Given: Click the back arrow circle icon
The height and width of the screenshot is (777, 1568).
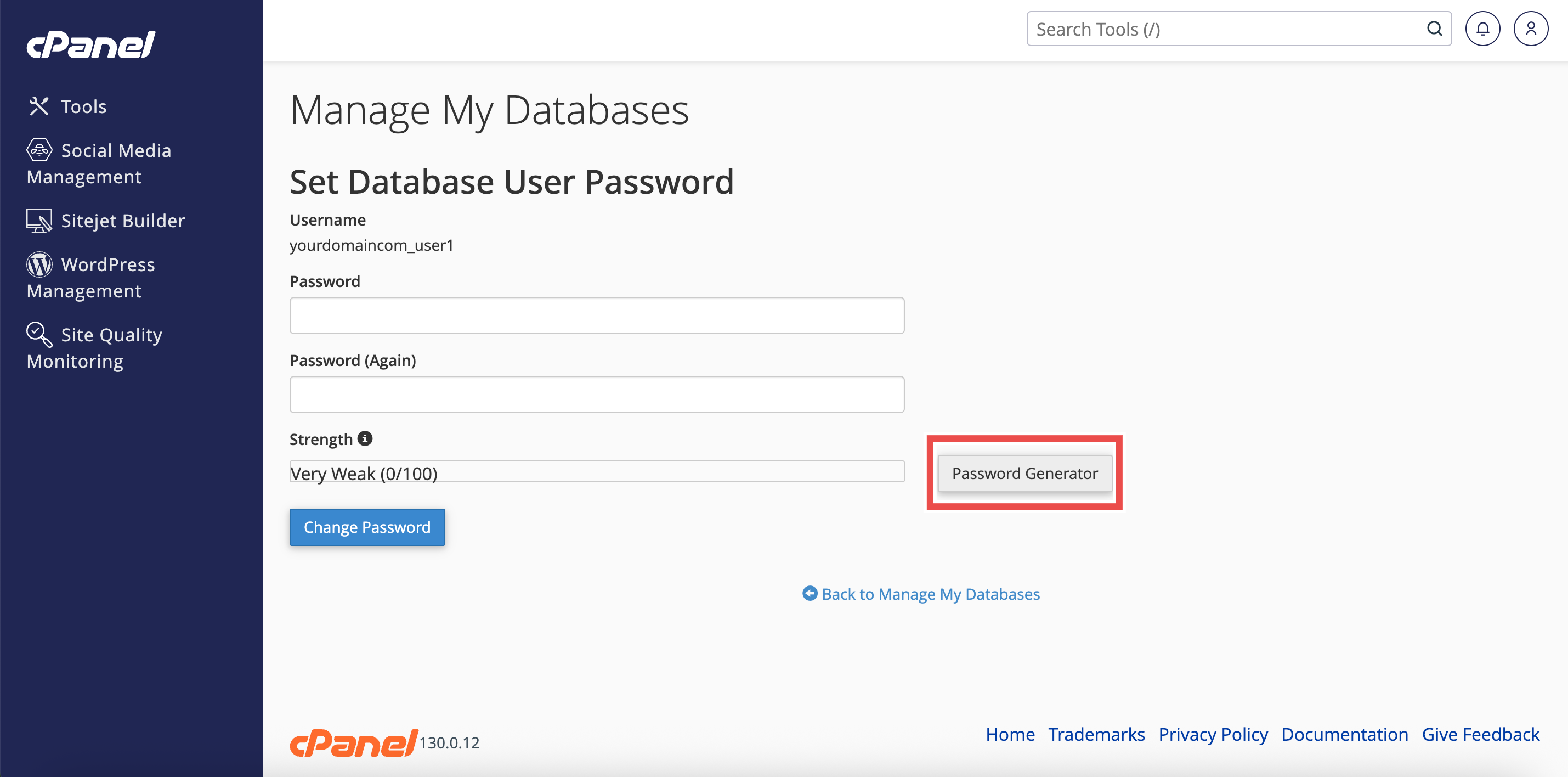Looking at the screenshot, I should pos(810,593).
